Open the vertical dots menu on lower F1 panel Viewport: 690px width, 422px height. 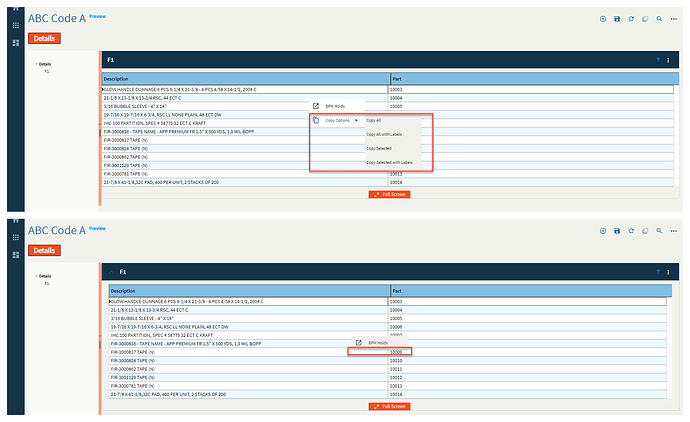coord(668,272)
